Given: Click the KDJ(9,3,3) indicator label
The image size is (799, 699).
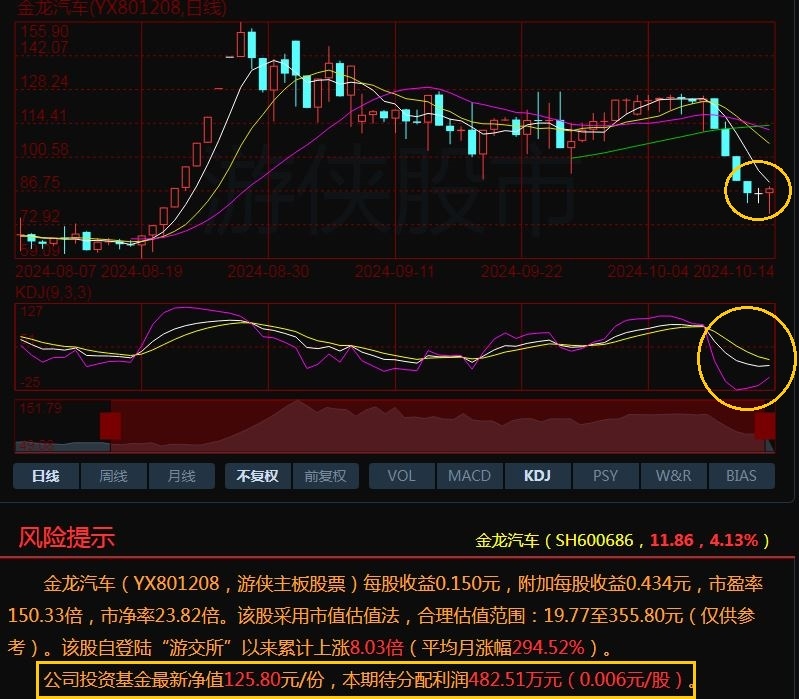Looking at the screenshot, I should point(53,291).
